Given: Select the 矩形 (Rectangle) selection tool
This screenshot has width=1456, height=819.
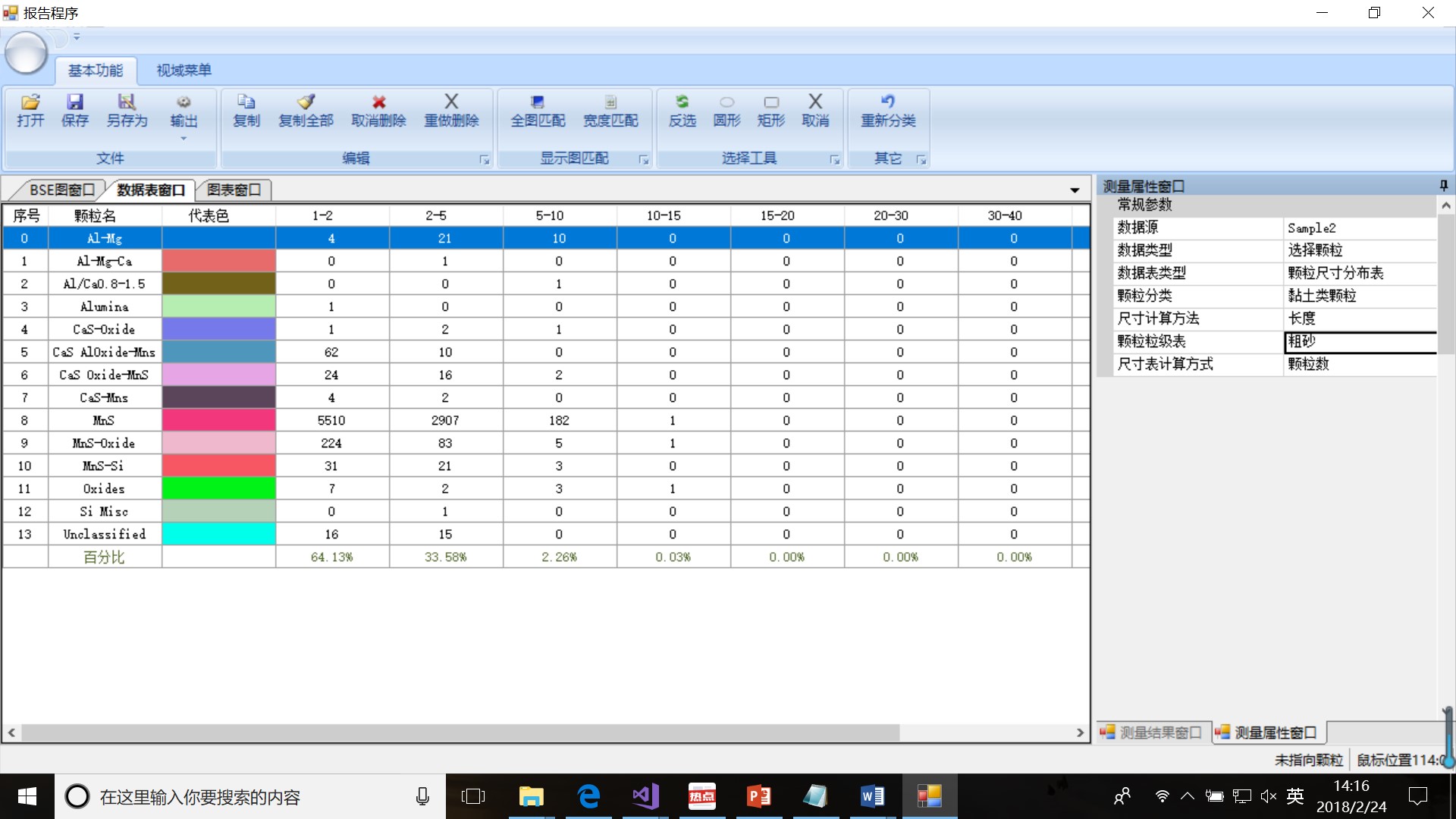Looking at the screenshot, I should tap(771, 102).
